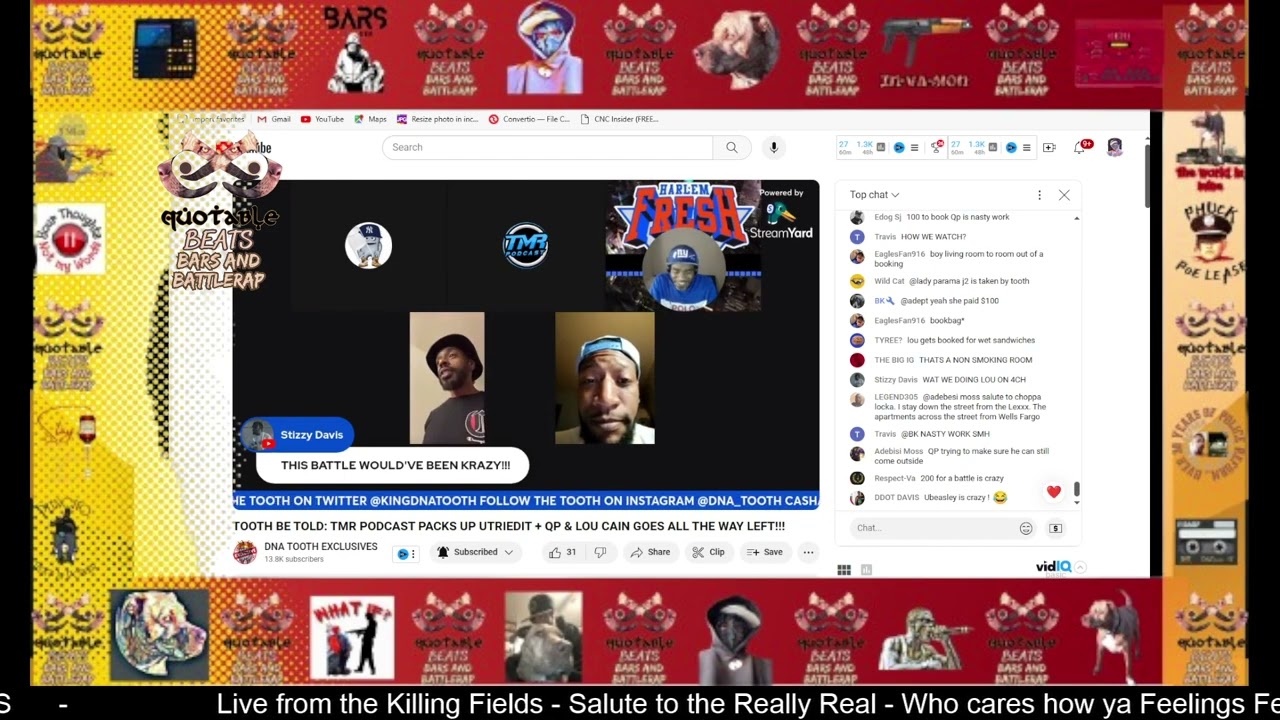Click Stizzy Davis name tag on video
Image resolution: width=1280 pixels, height=720 pixels.
(x=297, y=435)
